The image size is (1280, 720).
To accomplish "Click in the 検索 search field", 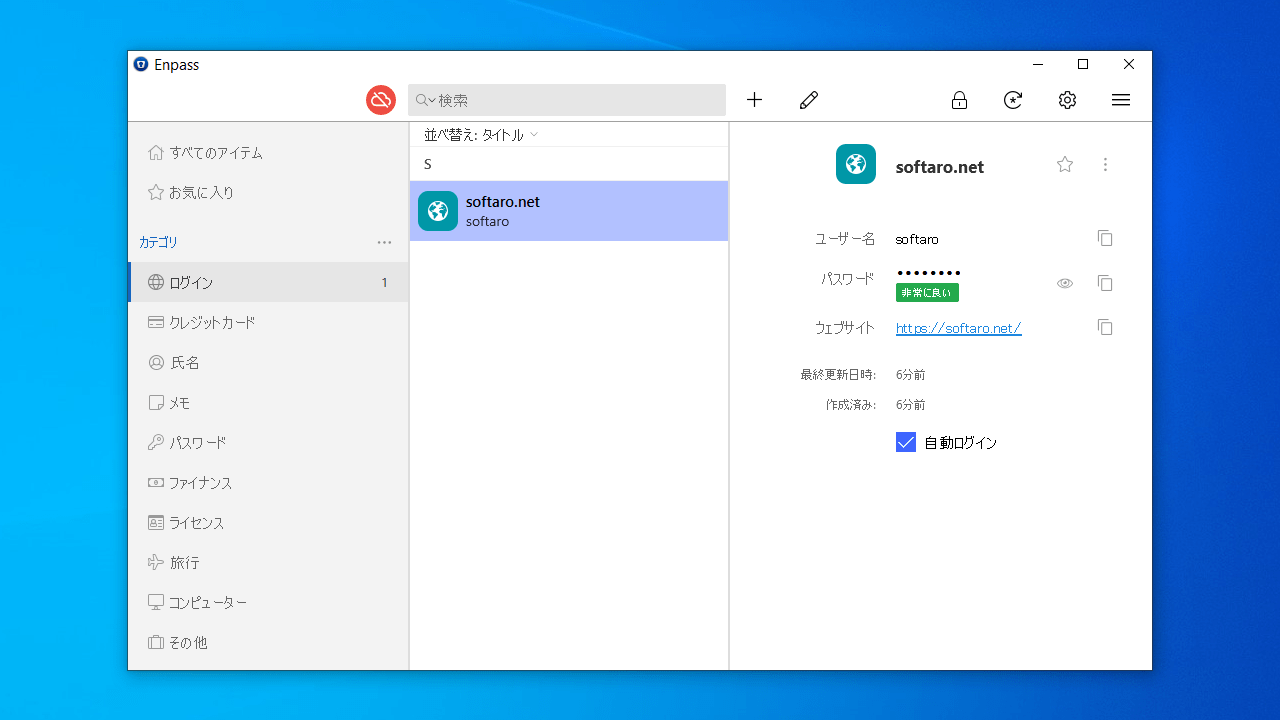I will [567, 100].
